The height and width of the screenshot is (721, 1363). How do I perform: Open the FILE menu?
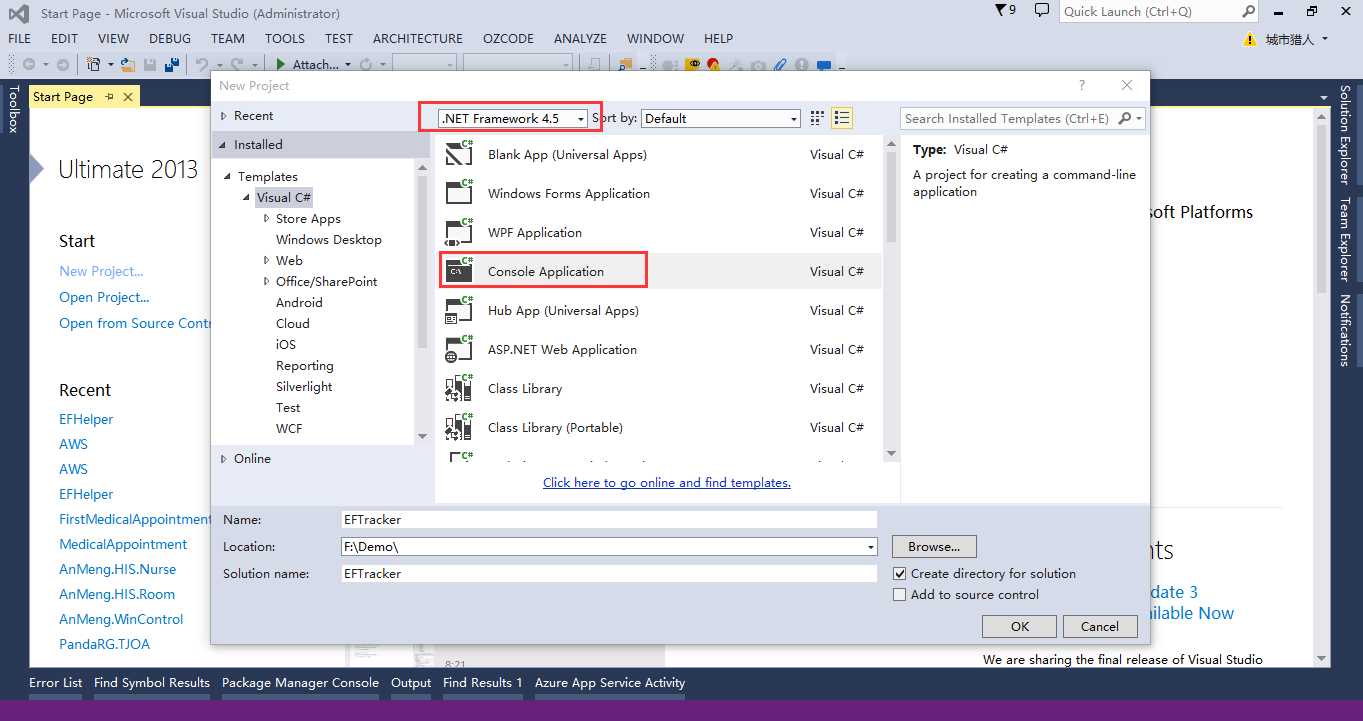[19, 38]
